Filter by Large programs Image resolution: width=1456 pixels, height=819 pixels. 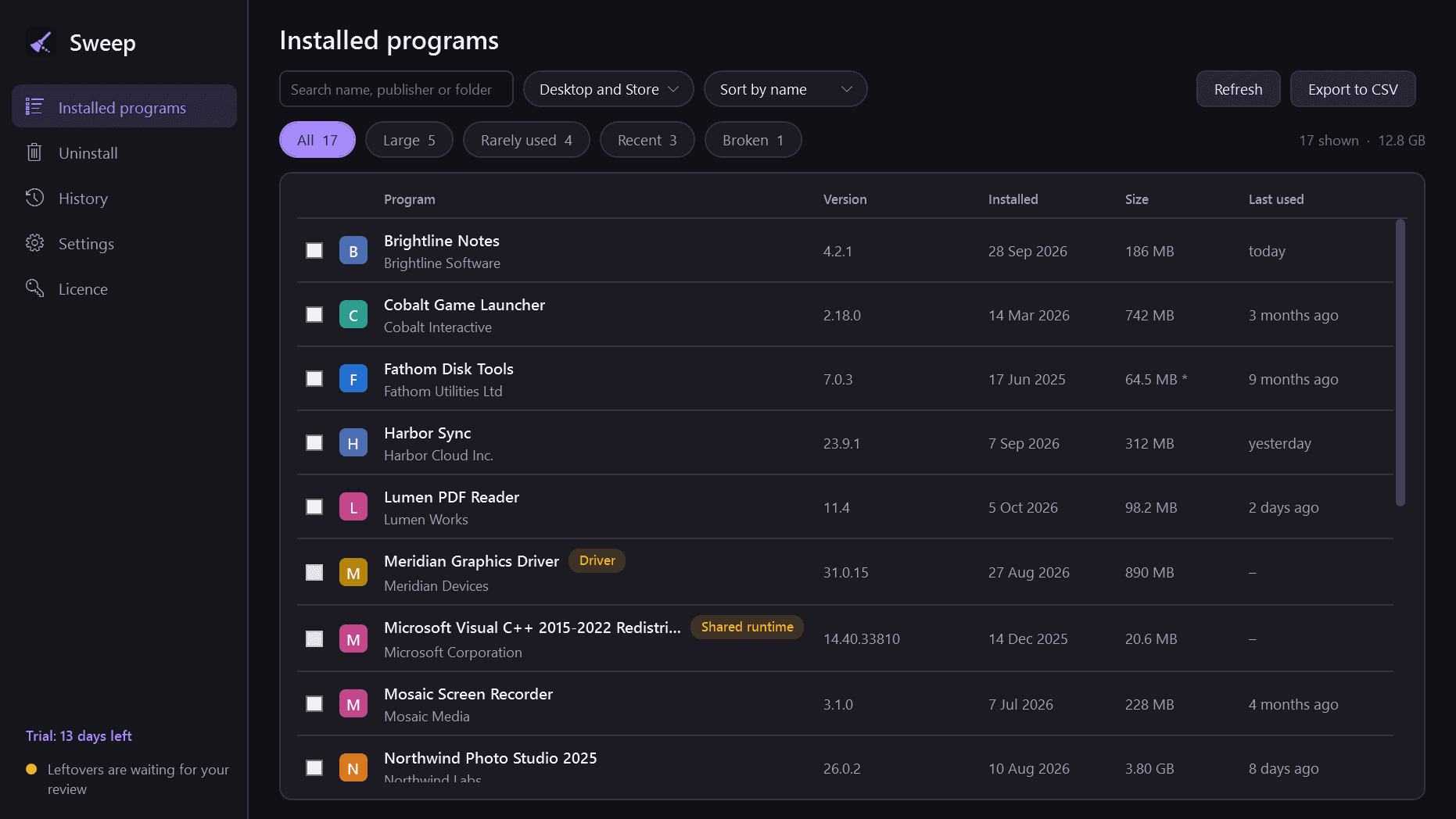pos(409,140)
